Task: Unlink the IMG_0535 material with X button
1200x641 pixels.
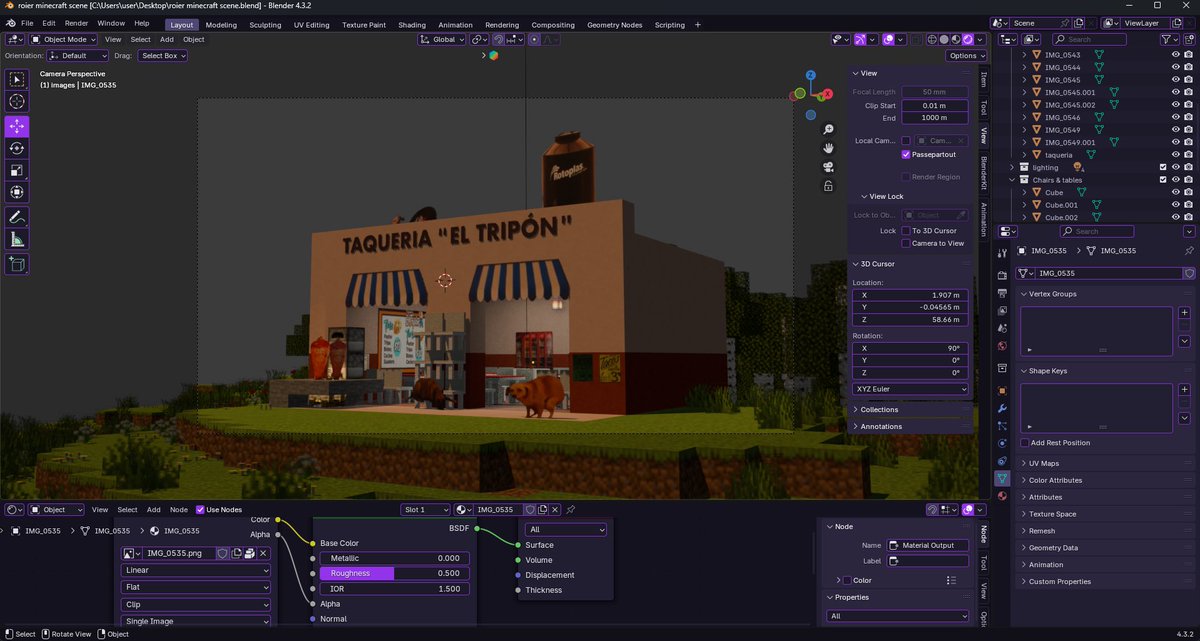Action: [554, 509]
